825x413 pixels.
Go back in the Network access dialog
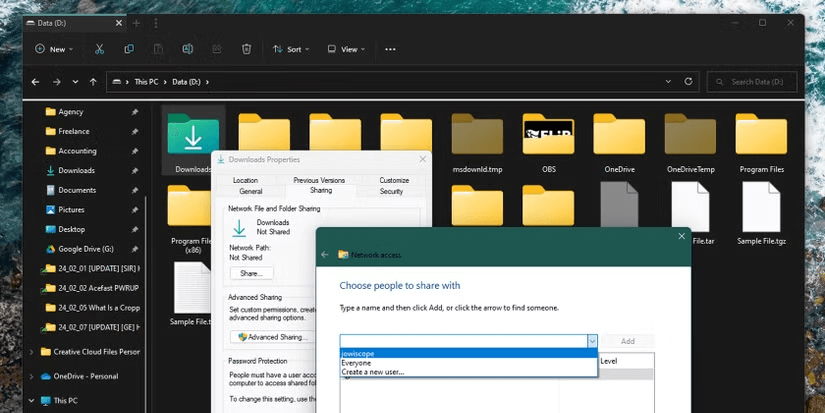[325, 255]
